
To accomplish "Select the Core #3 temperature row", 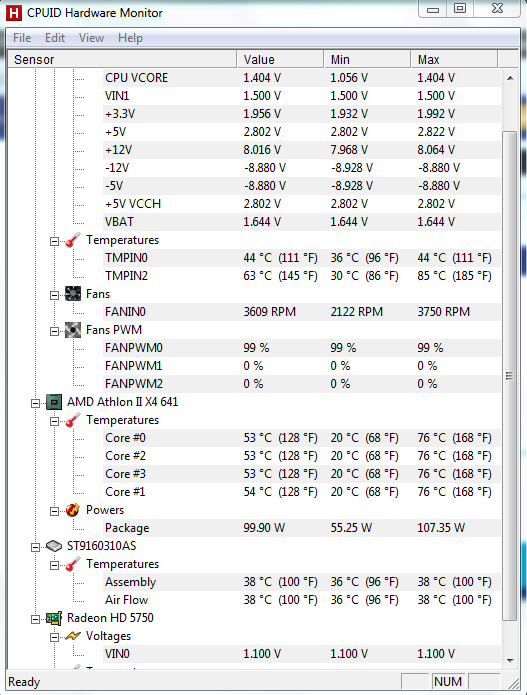I will (302, 474).
